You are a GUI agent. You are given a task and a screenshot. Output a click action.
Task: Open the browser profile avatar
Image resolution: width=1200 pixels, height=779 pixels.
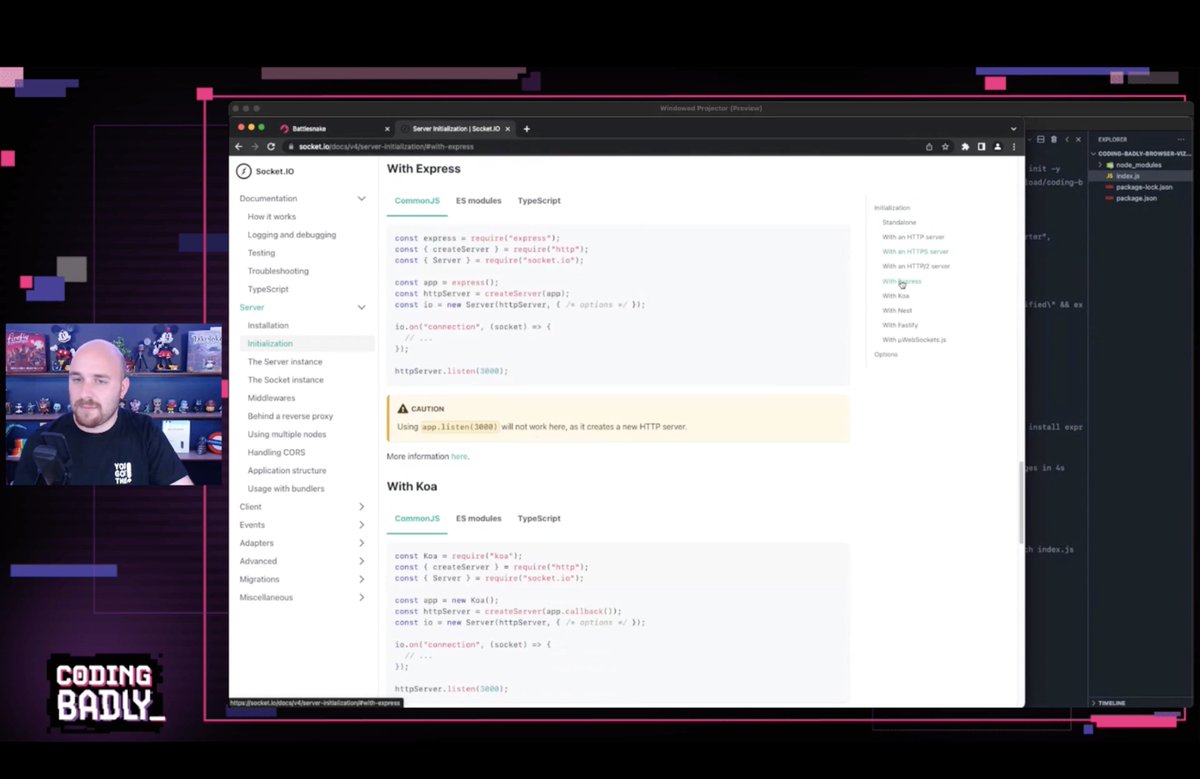point(997,146)
